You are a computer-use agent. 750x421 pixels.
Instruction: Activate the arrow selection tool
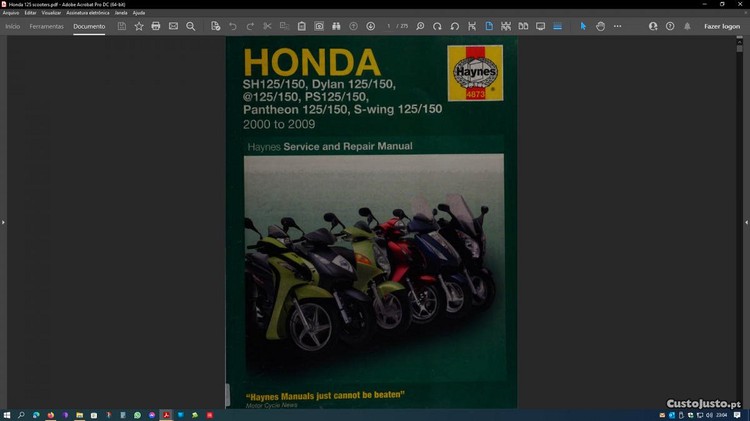(583, 26)
